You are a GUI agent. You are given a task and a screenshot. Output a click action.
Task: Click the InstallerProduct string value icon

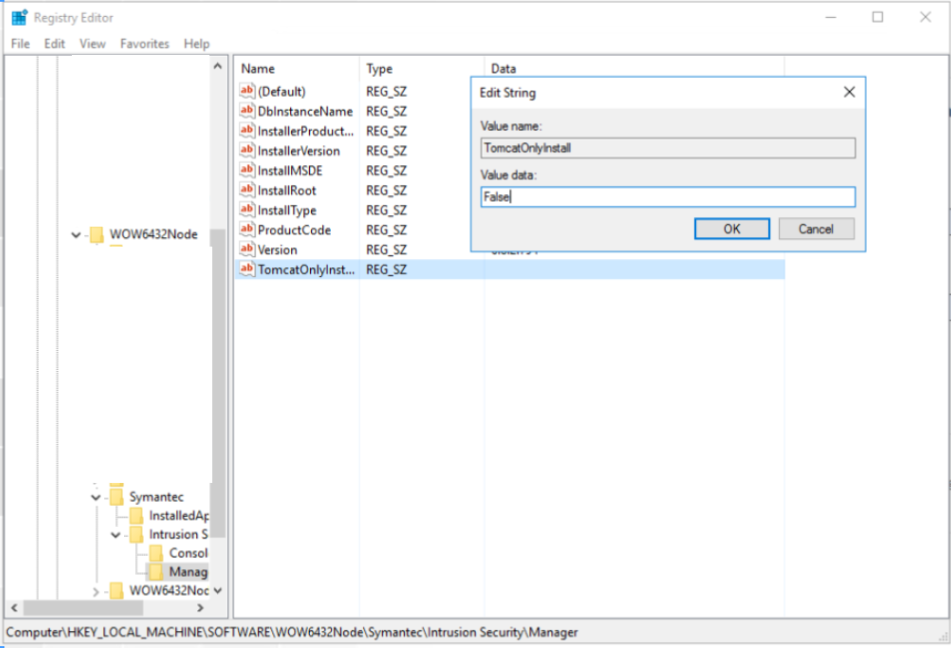pos(247,130)
